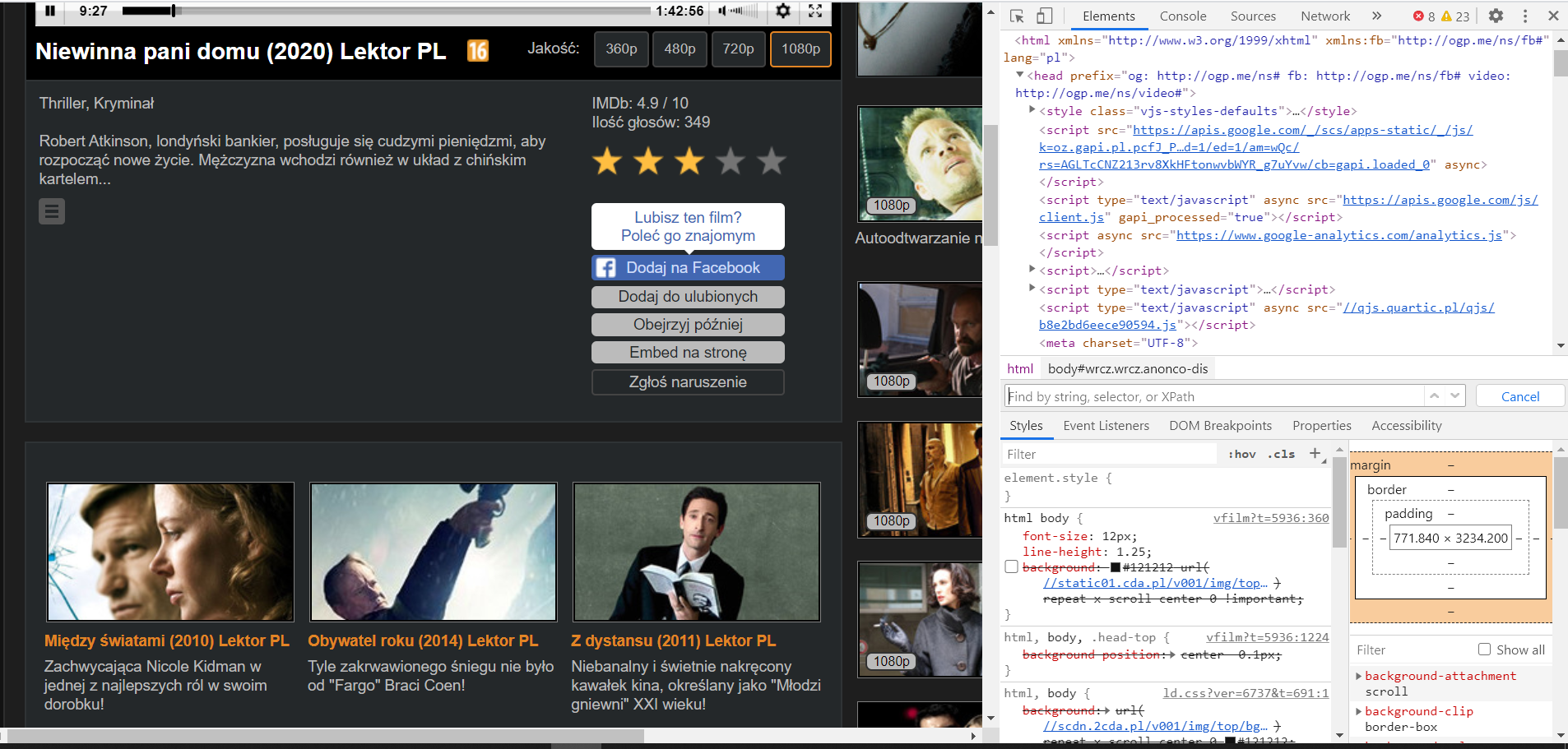
Task: Rate the film four stars
Action: coord(731,161)
